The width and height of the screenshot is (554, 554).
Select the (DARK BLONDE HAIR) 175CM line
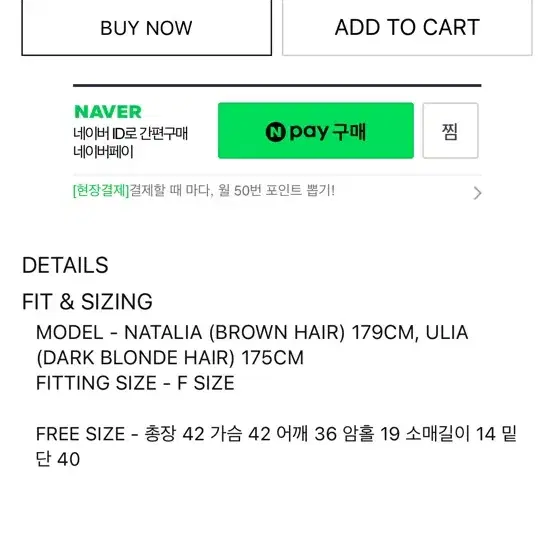click(170, 358)
